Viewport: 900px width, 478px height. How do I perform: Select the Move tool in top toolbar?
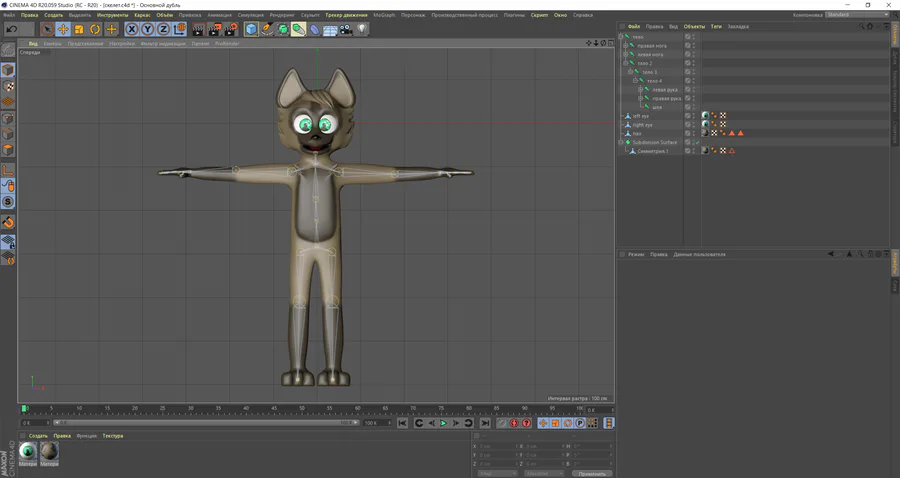(63, 29)
